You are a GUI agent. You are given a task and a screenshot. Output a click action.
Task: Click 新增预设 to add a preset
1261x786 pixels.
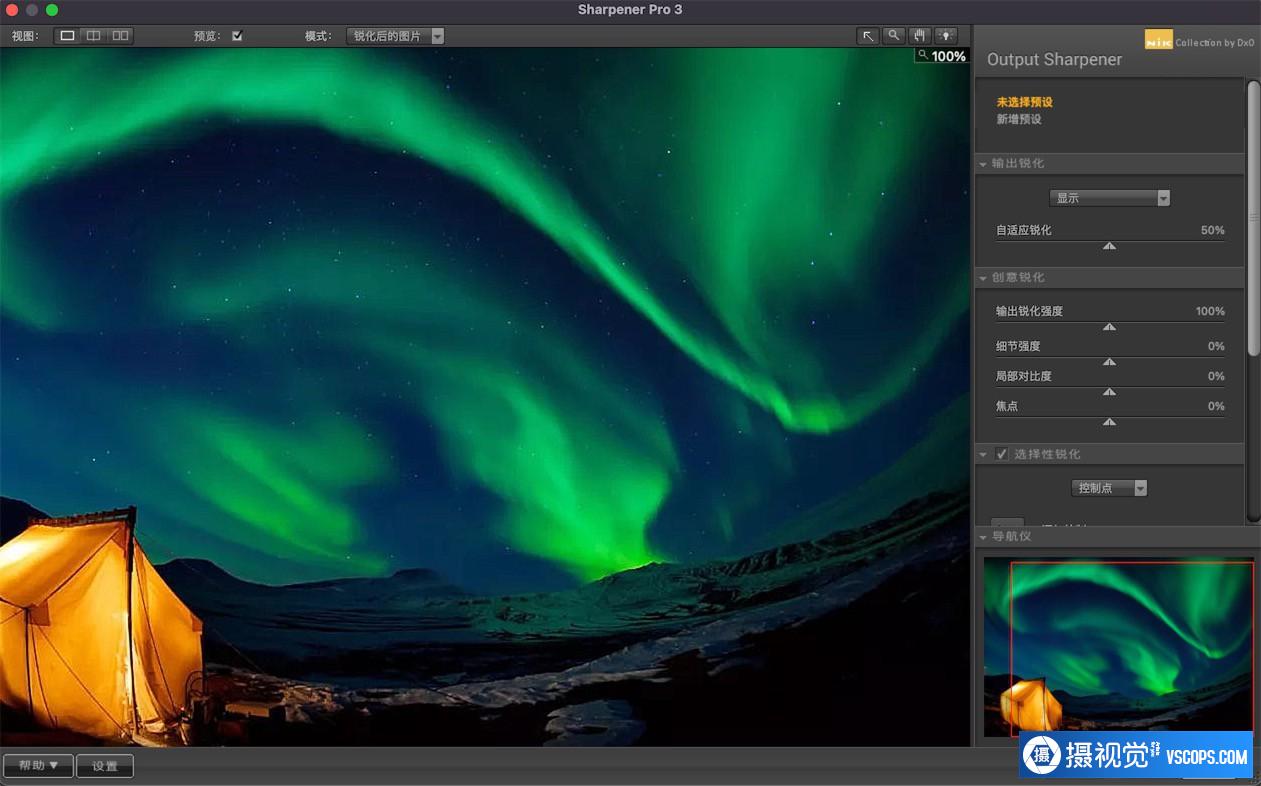1019,119
